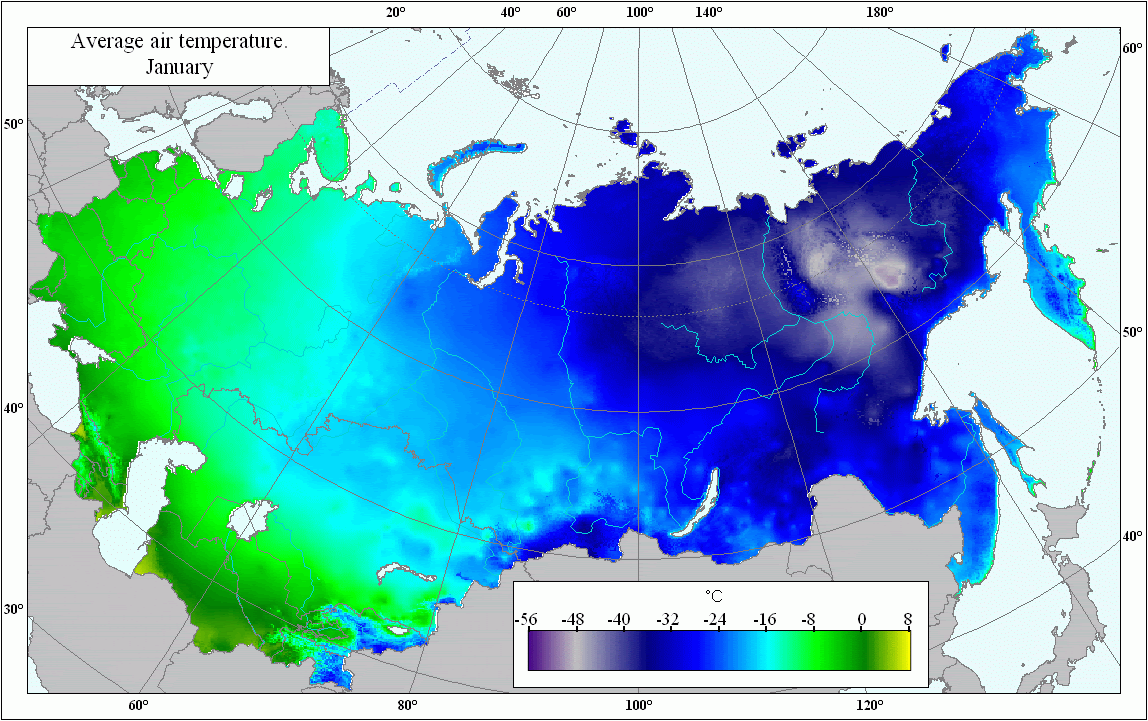
Task: Click the "-48" value on the legend scale
Action: 573,620
